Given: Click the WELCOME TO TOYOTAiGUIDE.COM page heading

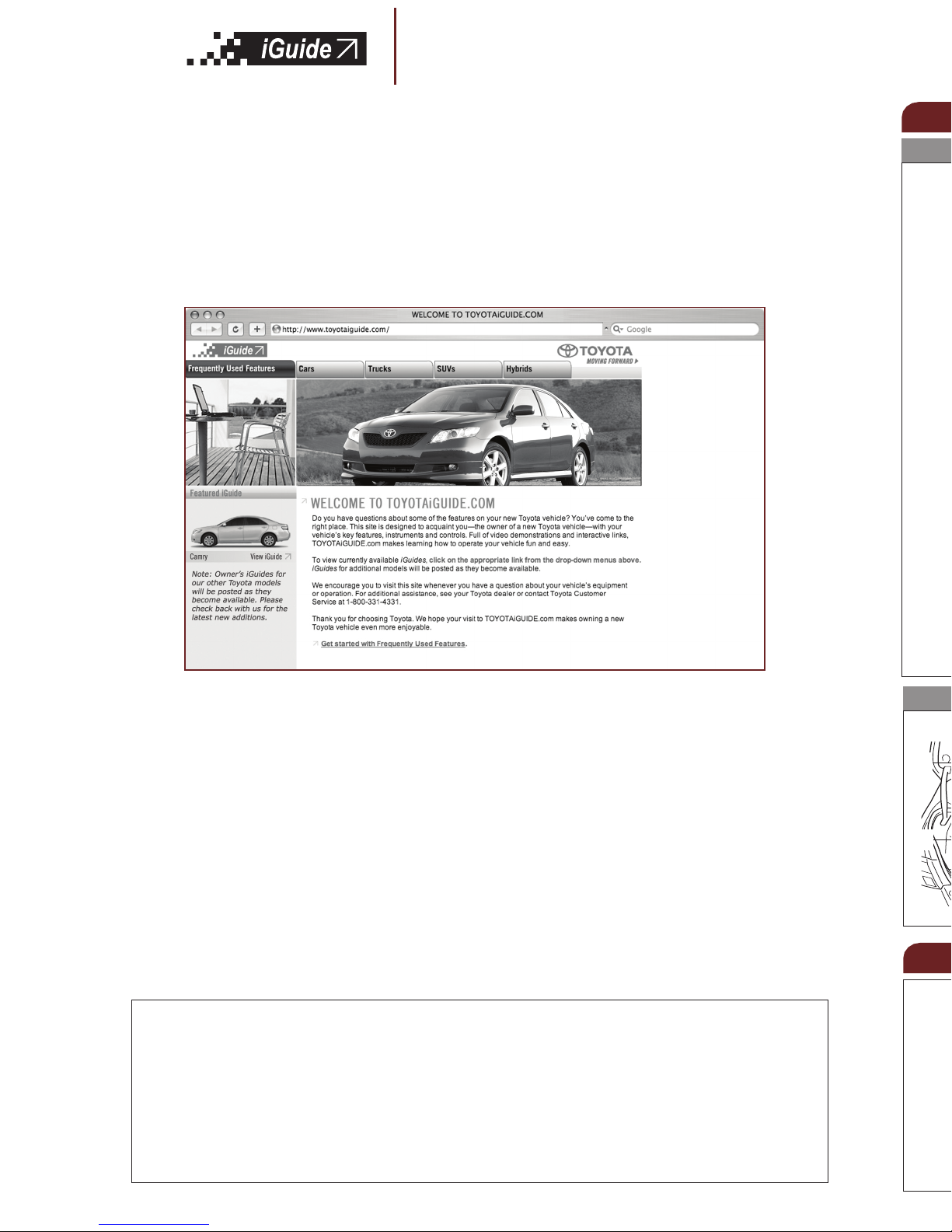Looking at the screenshot, I should (x=403, y=504).
